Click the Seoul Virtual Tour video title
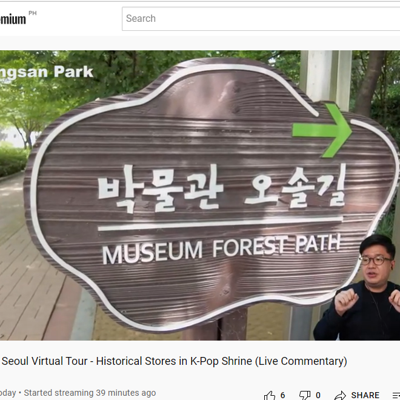The height and width of the screenshot is (400, 400). click(x=175, y=361)
